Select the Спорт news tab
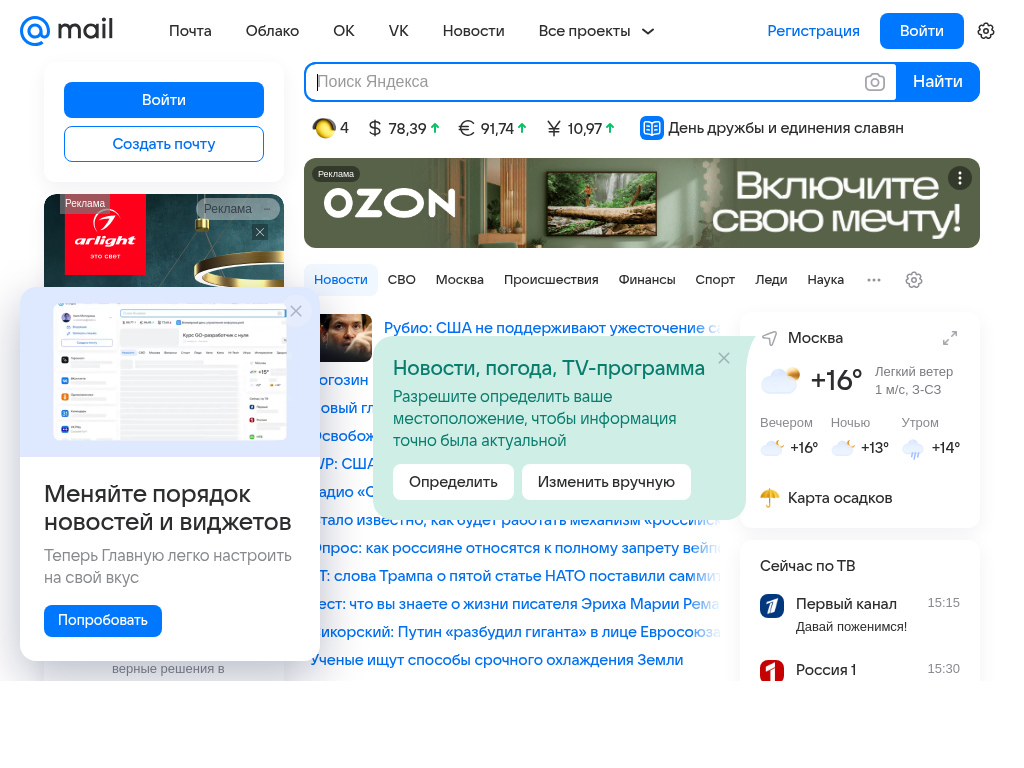Image resolution: width=1024 pixels, height=768 pixels. point(715,280)
